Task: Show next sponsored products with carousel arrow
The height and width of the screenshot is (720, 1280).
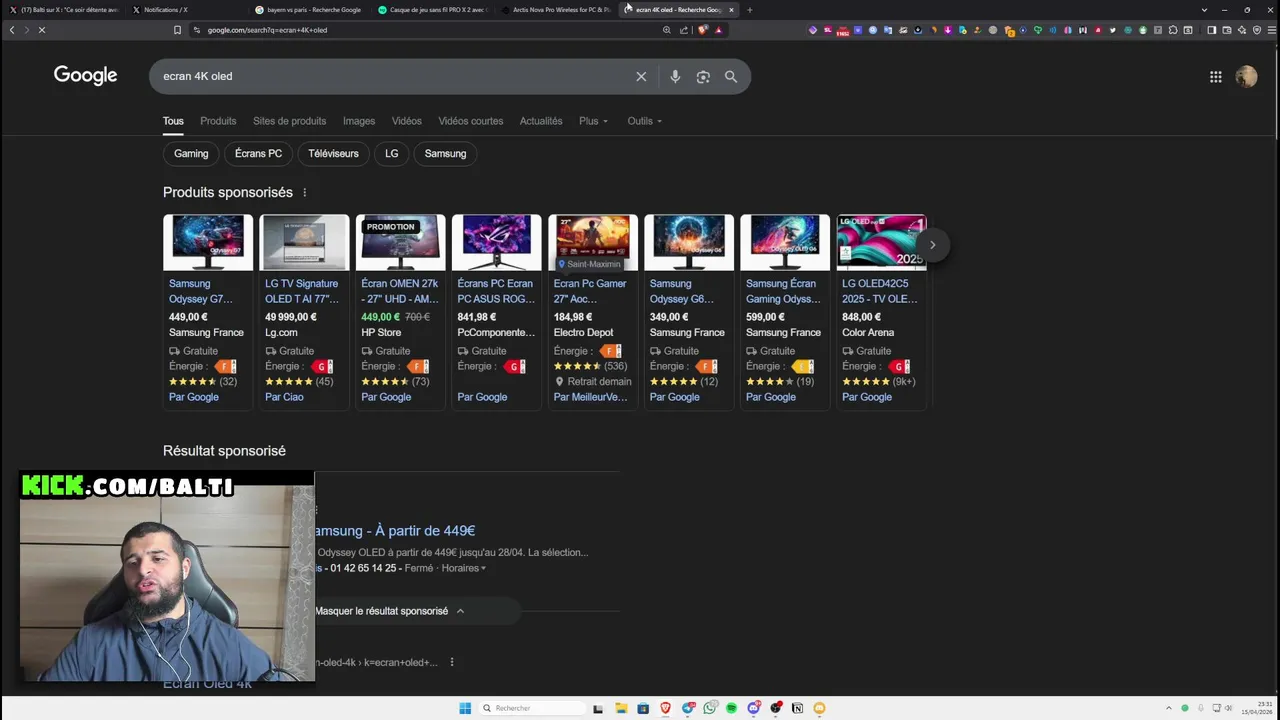Action: click(932, 244)
